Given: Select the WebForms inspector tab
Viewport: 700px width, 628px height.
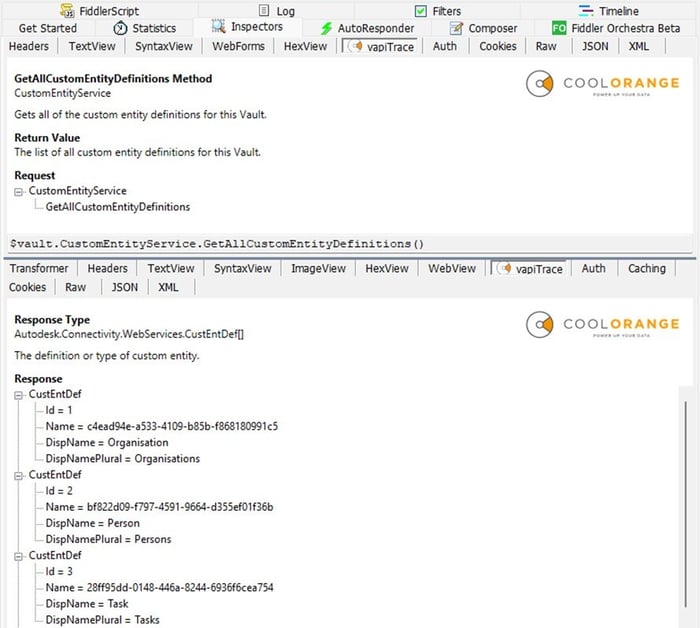Looking at the screenshot, I should point(238,46).
